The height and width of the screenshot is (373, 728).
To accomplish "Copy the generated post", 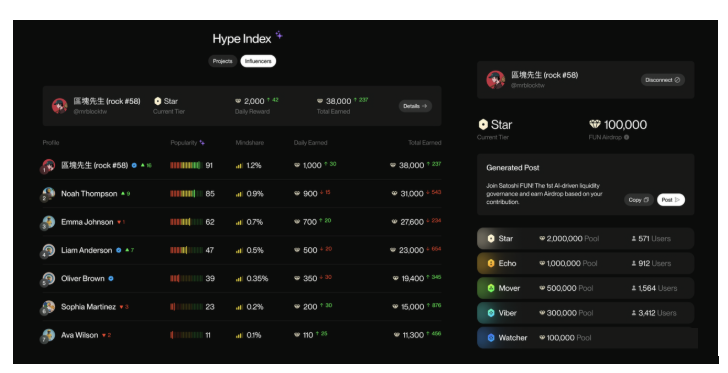I will click(638, 200).
